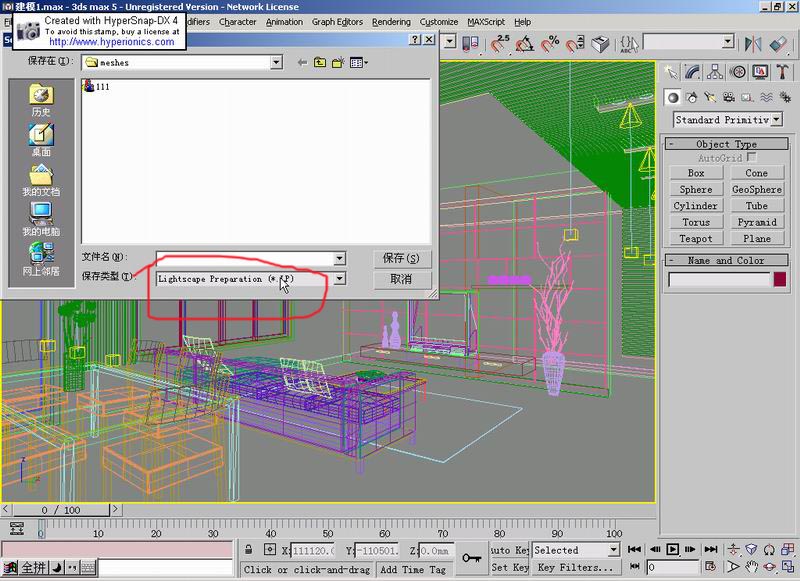
Task: Select the Cameras category icon
Action: coord(728,97)
